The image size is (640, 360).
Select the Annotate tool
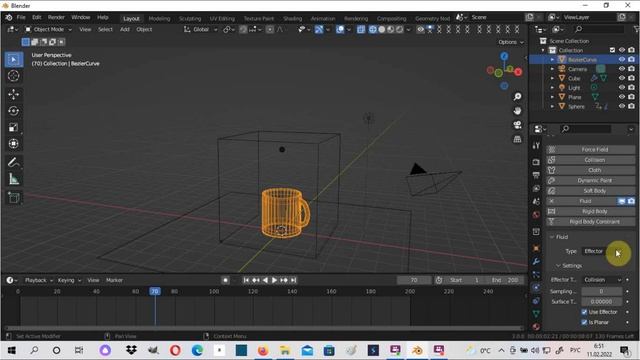(13, 162)
